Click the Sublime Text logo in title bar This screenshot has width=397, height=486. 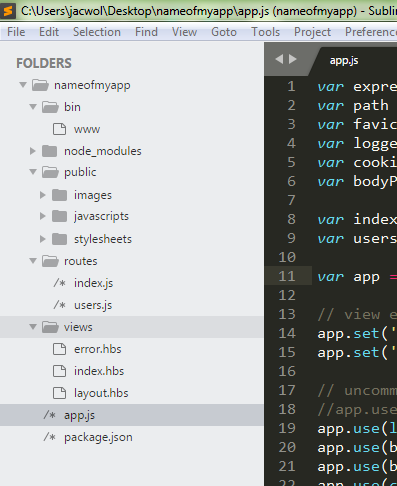click(8, 10)
